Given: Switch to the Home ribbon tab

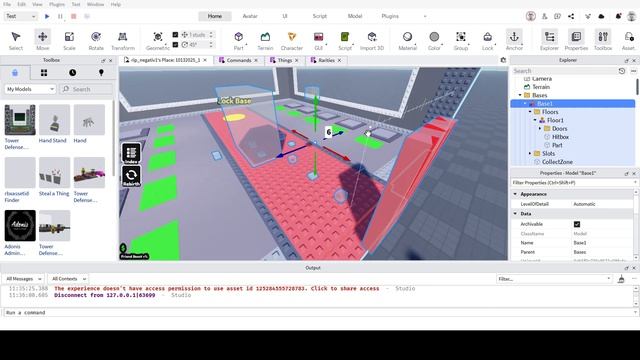Looking at the screenshot, I should 215,16.
